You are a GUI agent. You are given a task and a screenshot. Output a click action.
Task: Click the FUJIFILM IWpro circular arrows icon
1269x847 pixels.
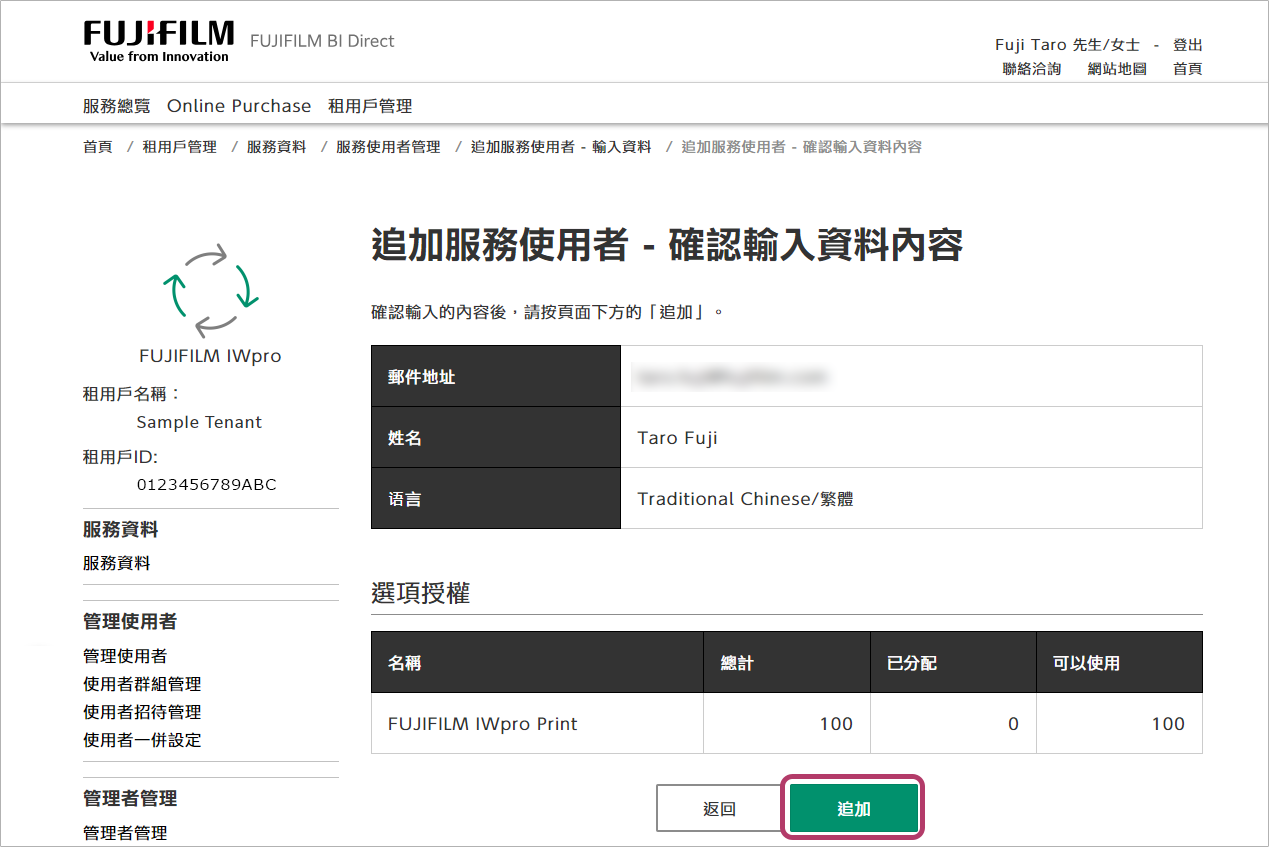pos(211,290)
